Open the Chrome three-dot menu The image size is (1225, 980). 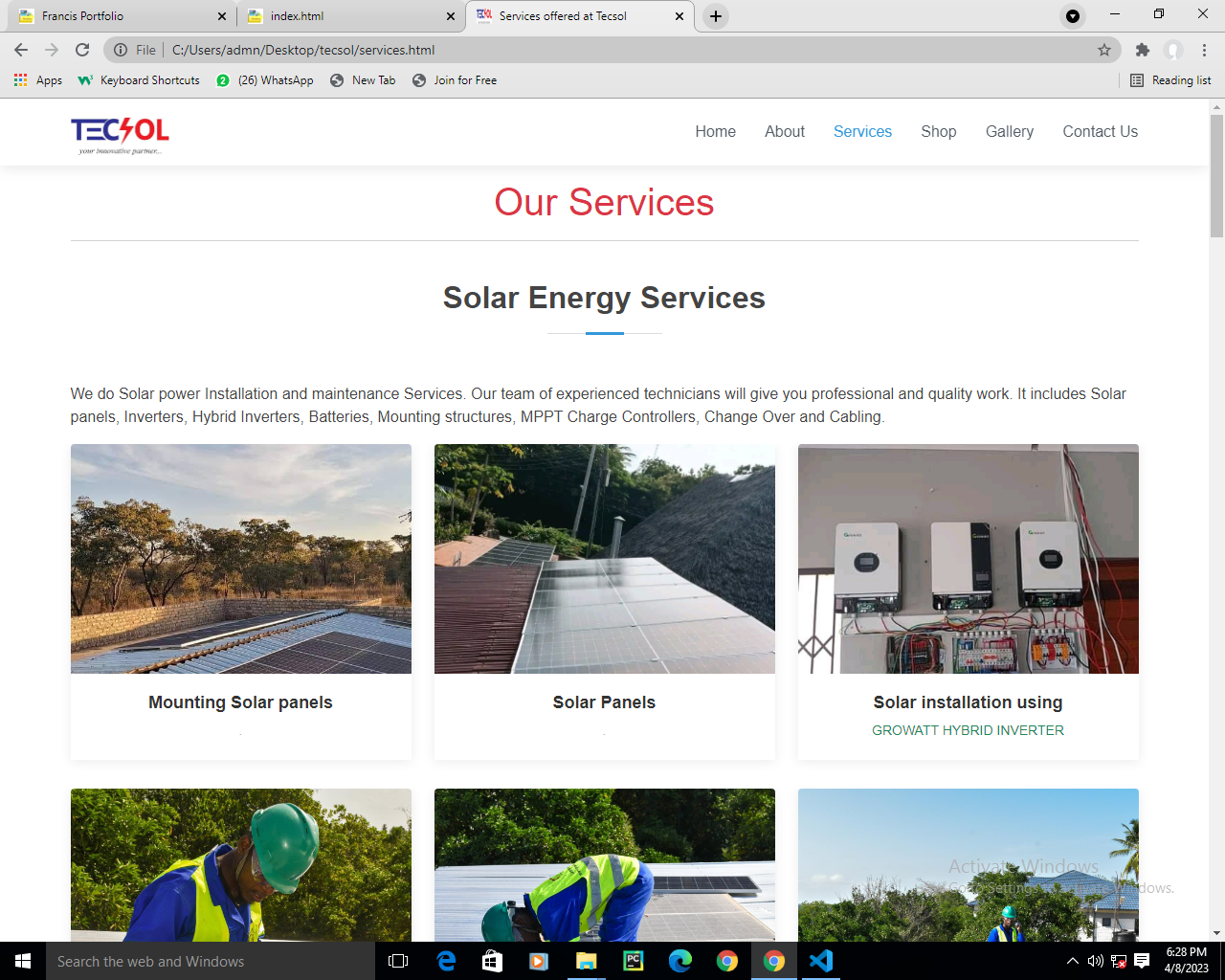[x=1204, y=50]
